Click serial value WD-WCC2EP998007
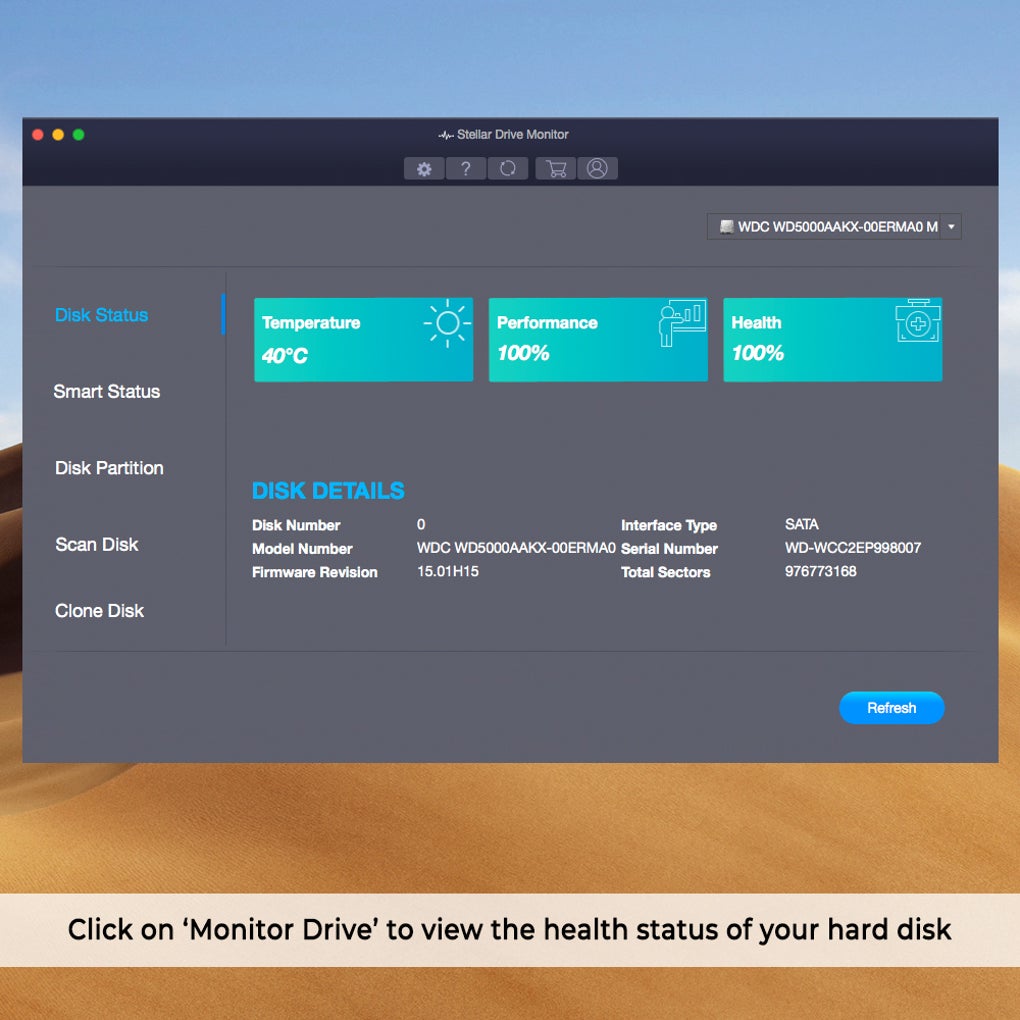Screen dimensions: 1020x1020 (x=853, y=548)
